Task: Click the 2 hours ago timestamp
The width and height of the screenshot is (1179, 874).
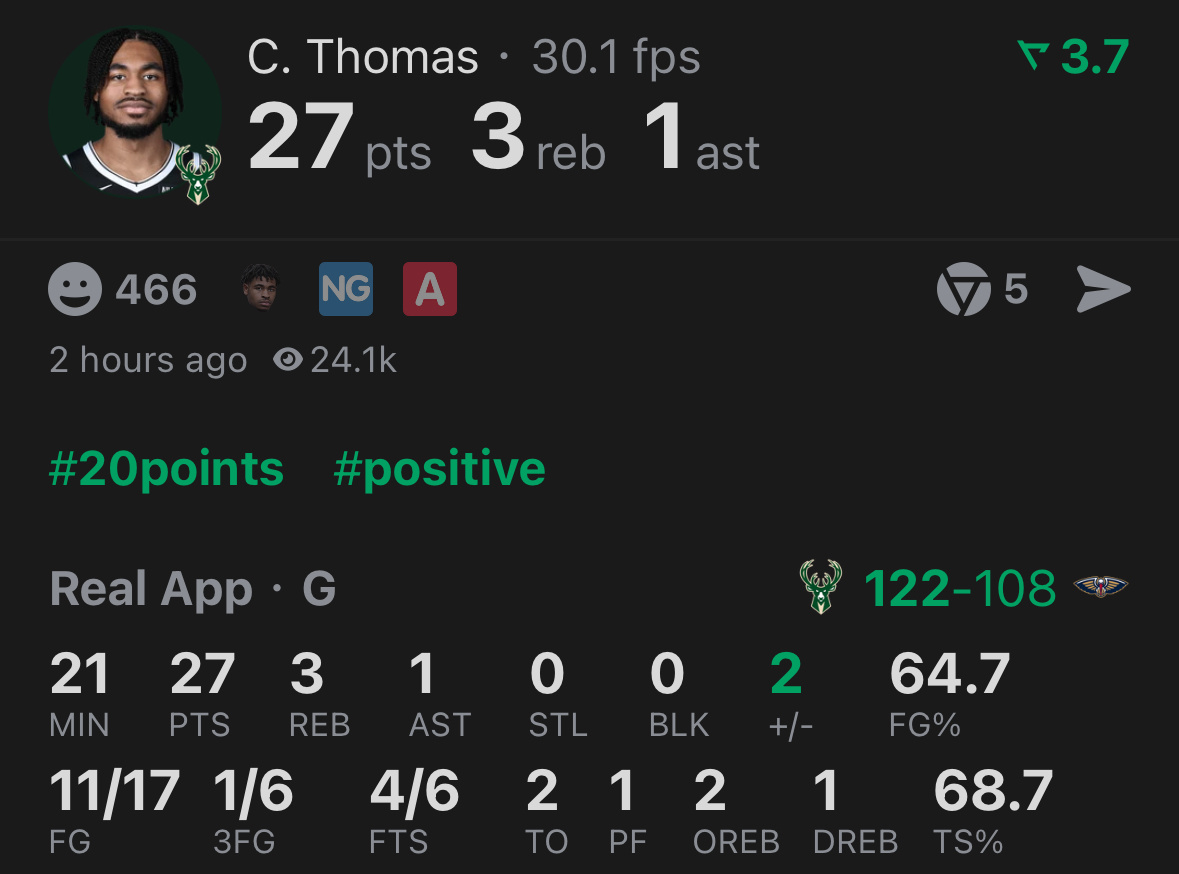Action: 148,361
